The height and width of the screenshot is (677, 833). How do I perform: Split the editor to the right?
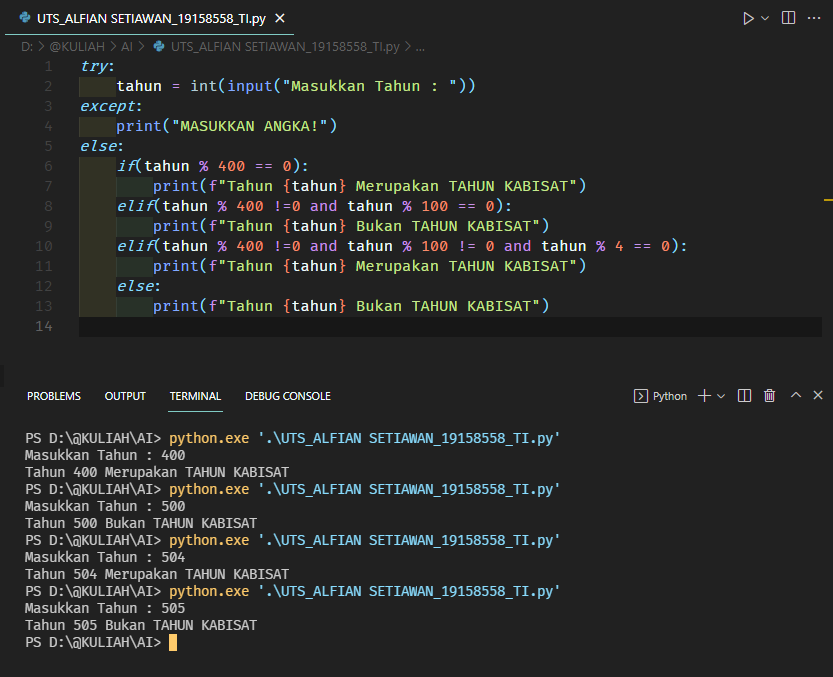(x=789, y=18)
